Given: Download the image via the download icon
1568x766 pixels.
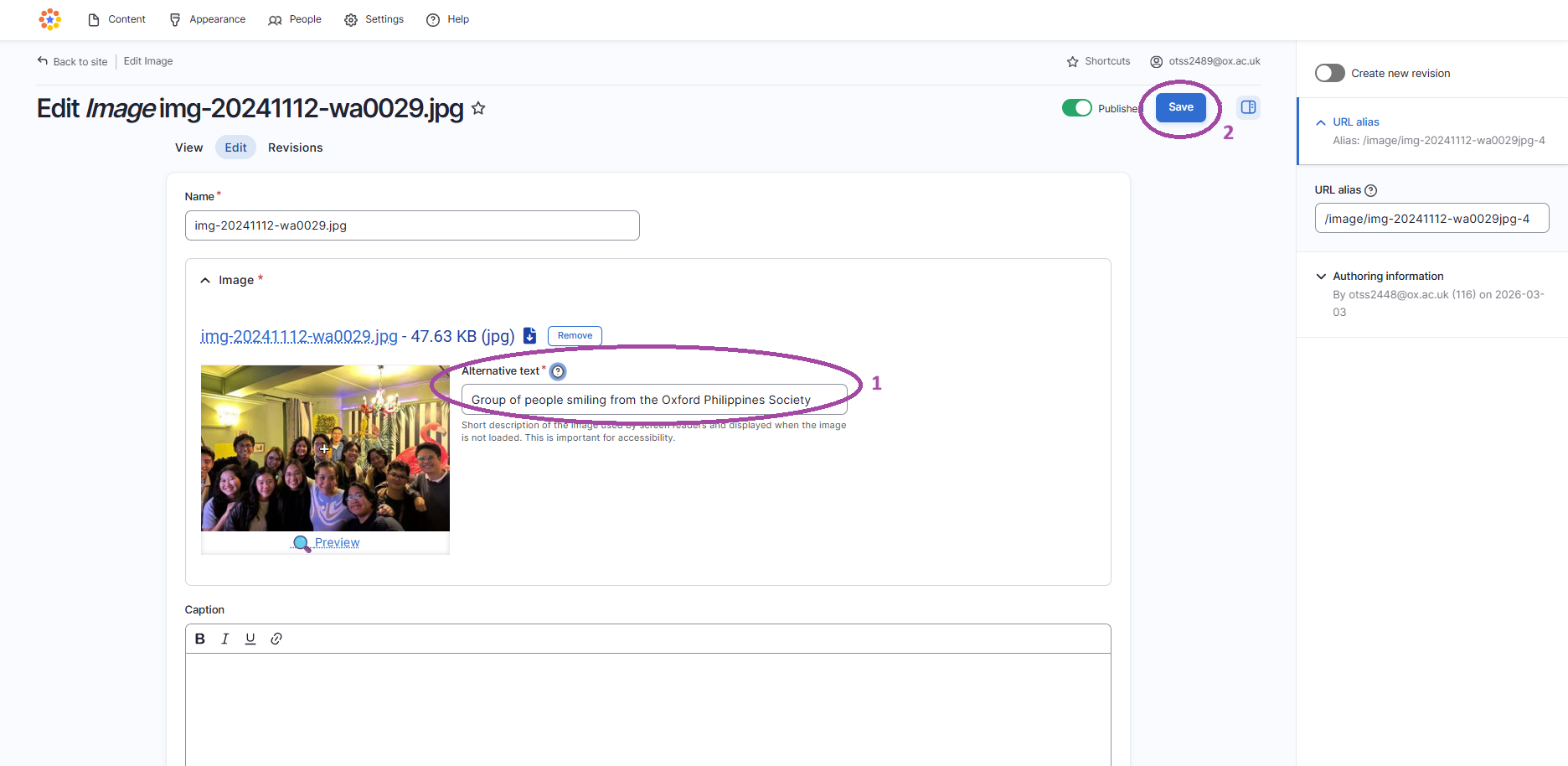Looking at the screenshot, I should pyautogui.click(x=529, y=335).
